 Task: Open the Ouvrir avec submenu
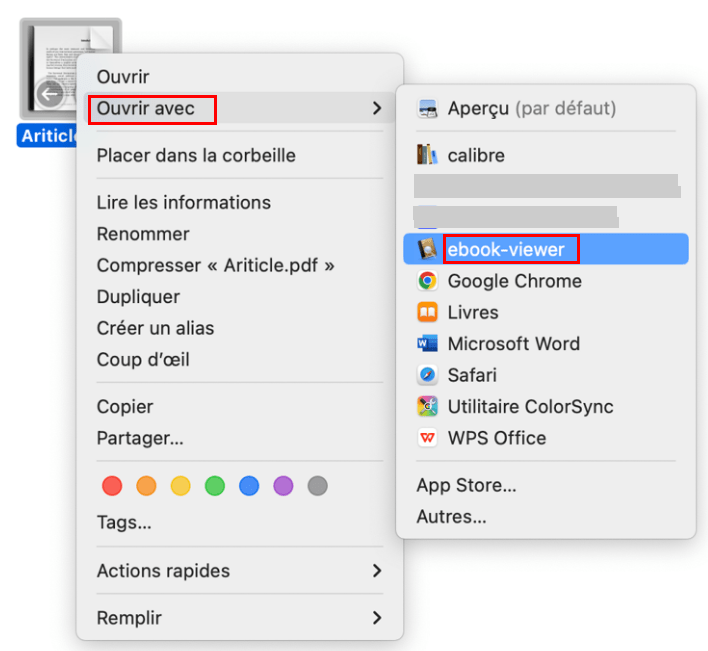[x=239, y=108]
